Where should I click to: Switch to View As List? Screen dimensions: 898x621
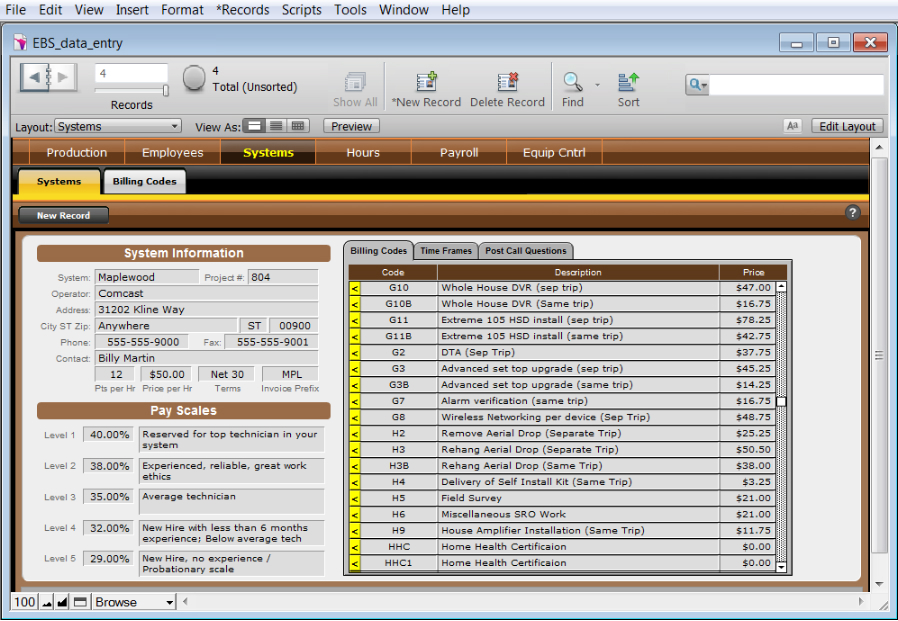pyautogui.click(x=276, y=127)
